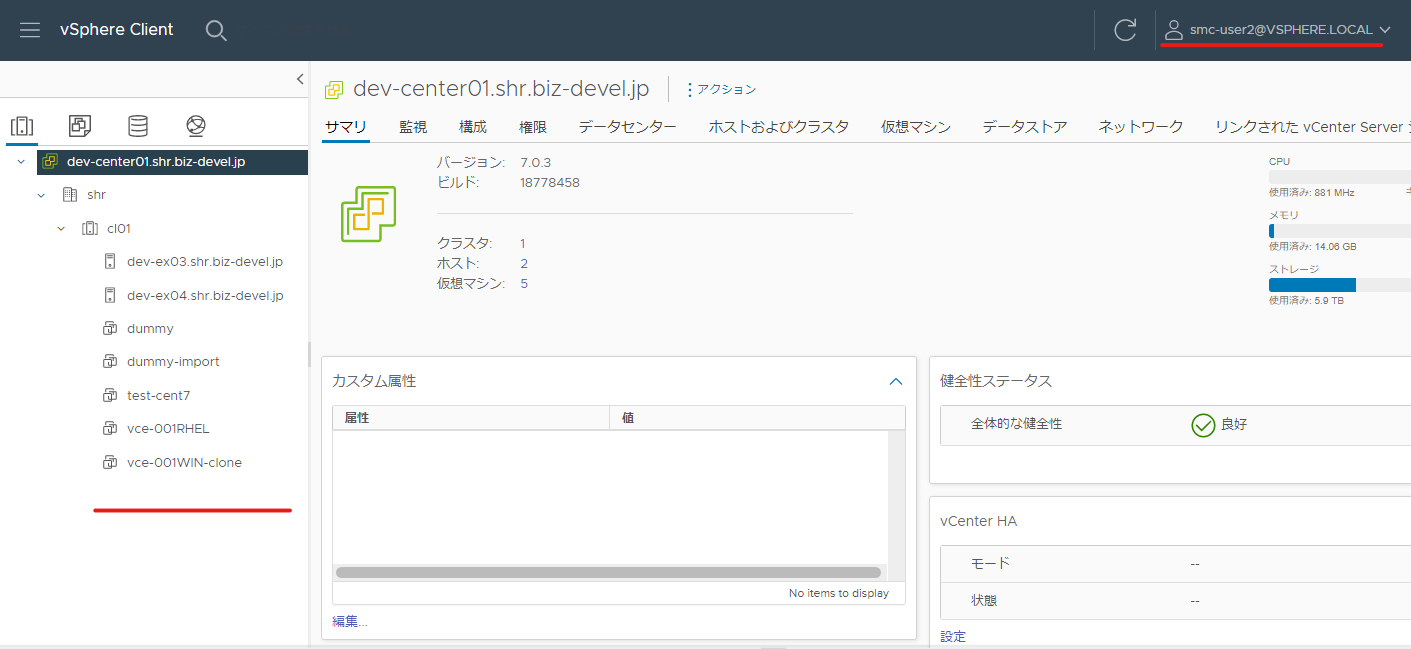Click the test-cent7 VM icon
This screenshot has width=1411, height=649.
[110, 396]
